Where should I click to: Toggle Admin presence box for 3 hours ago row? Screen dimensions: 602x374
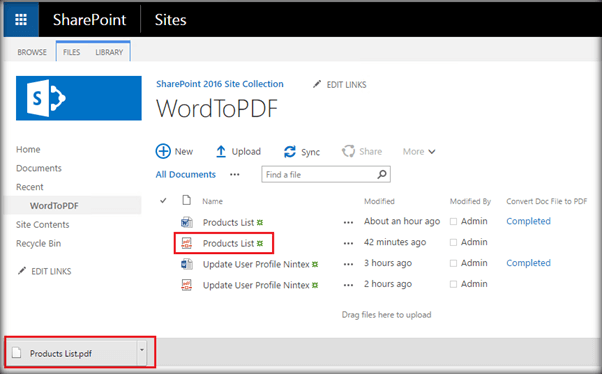(x=453, y=263)
